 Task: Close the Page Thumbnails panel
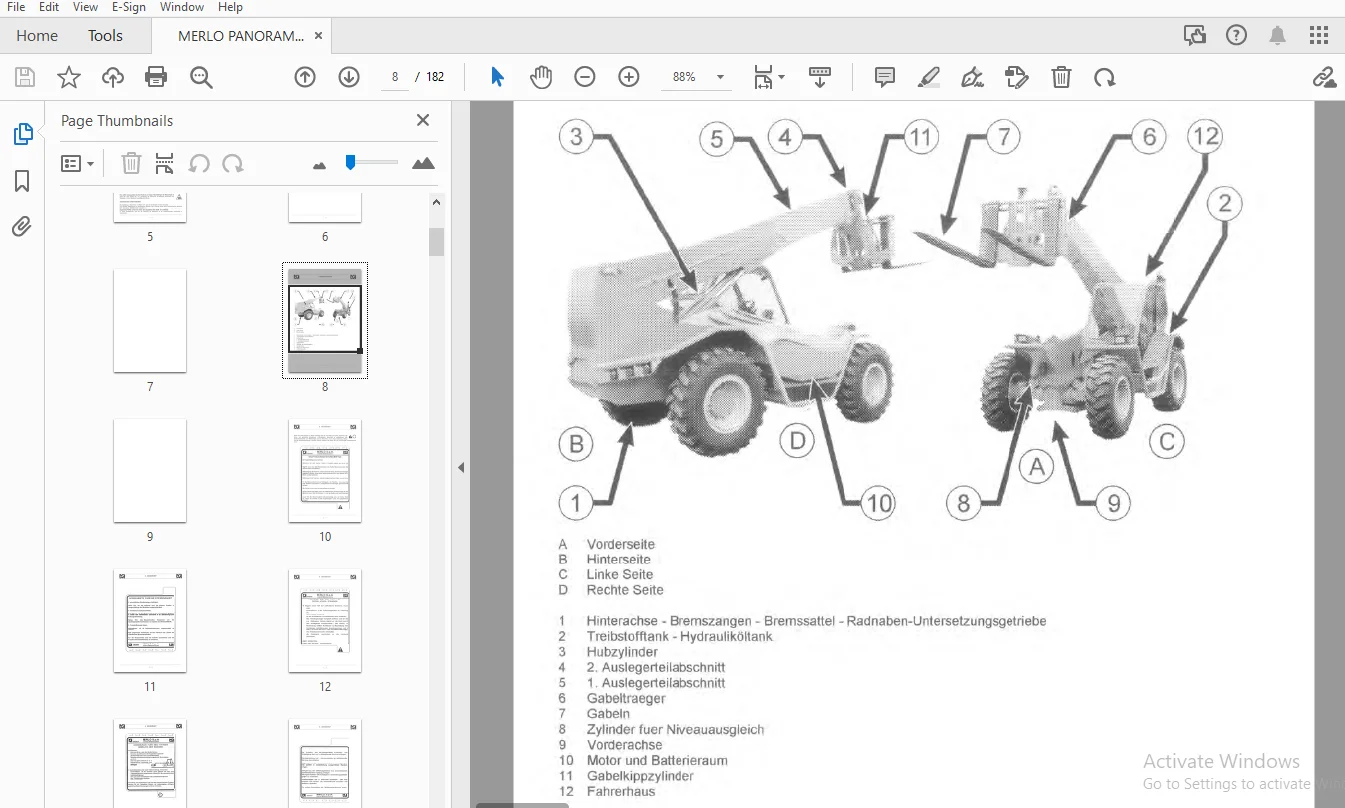[423, 120]
